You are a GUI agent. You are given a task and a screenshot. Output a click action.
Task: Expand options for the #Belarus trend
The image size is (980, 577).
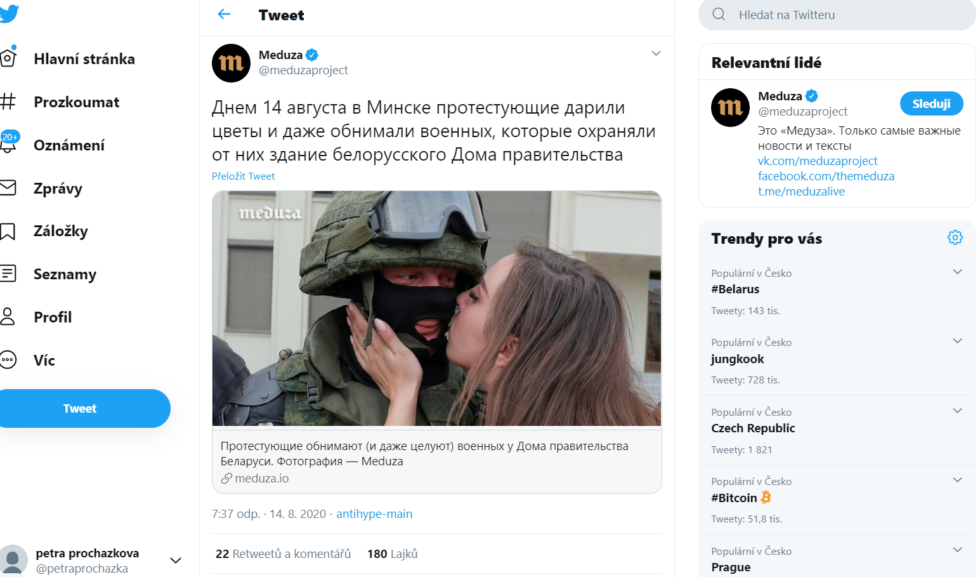(957, 272)
